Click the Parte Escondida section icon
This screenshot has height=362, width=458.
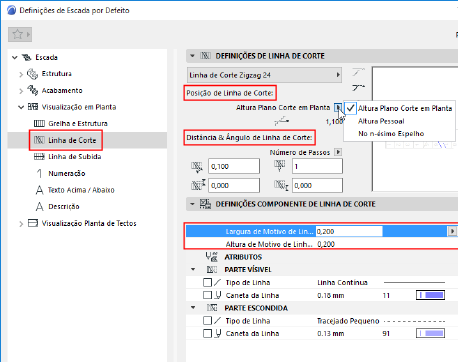[212, 308]
